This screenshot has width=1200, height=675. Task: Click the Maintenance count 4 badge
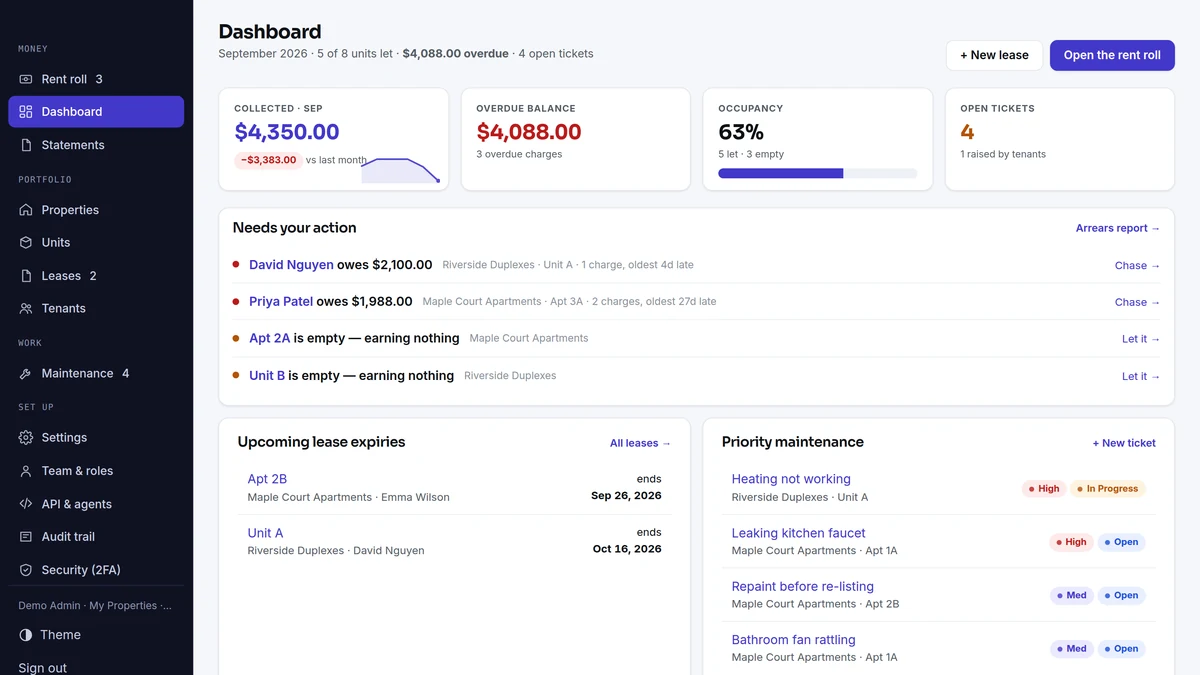[125, 374]
